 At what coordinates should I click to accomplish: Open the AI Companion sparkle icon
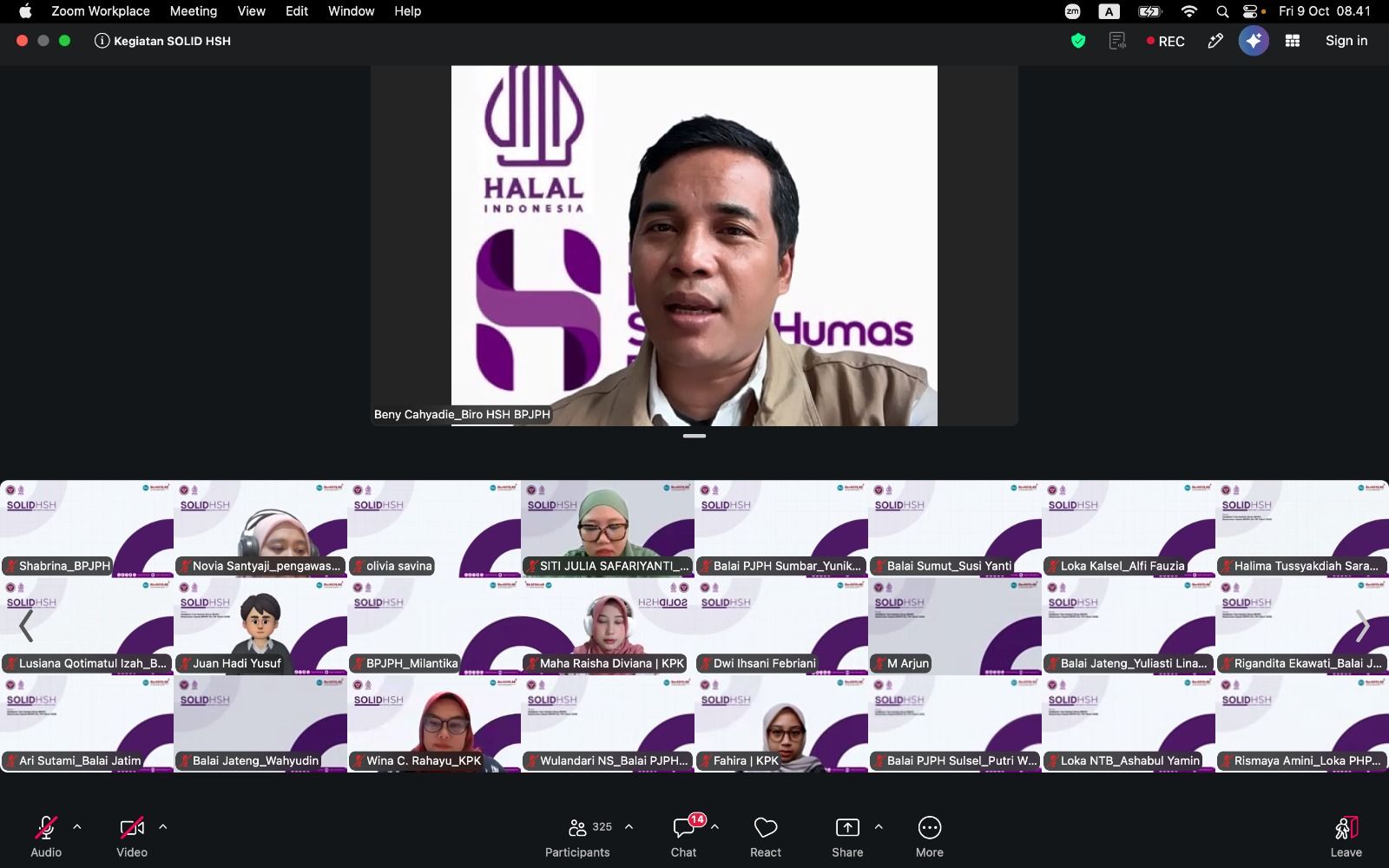click(1254, 41)
